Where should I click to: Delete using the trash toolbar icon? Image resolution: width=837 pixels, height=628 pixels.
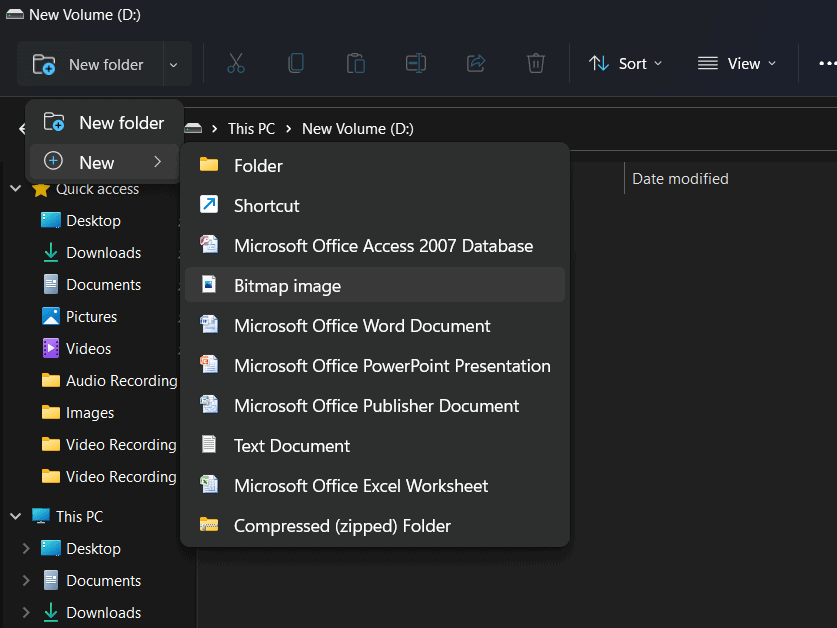[x=536, y=63]
